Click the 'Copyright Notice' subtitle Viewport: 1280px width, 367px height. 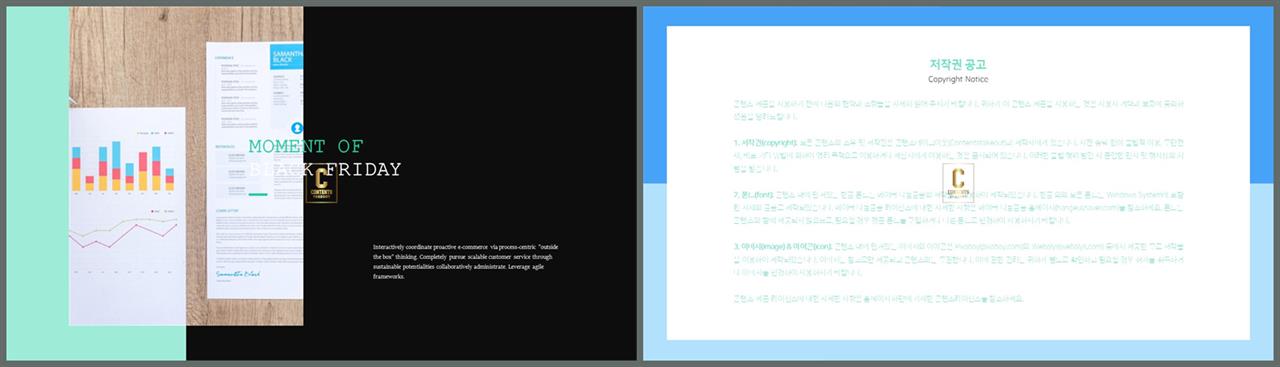(958, 79)
